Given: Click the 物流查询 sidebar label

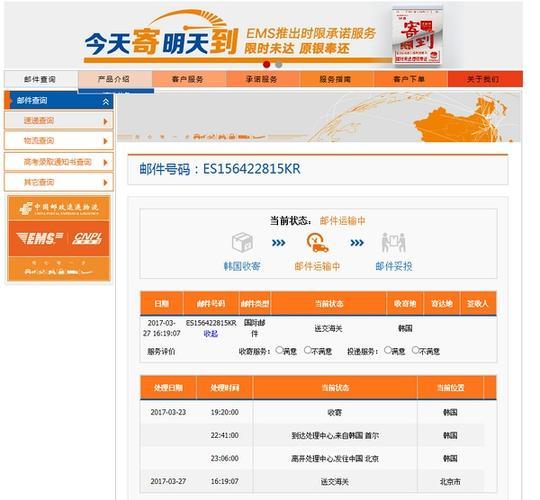Looking at the screenshot, I should tap(39, 141).
